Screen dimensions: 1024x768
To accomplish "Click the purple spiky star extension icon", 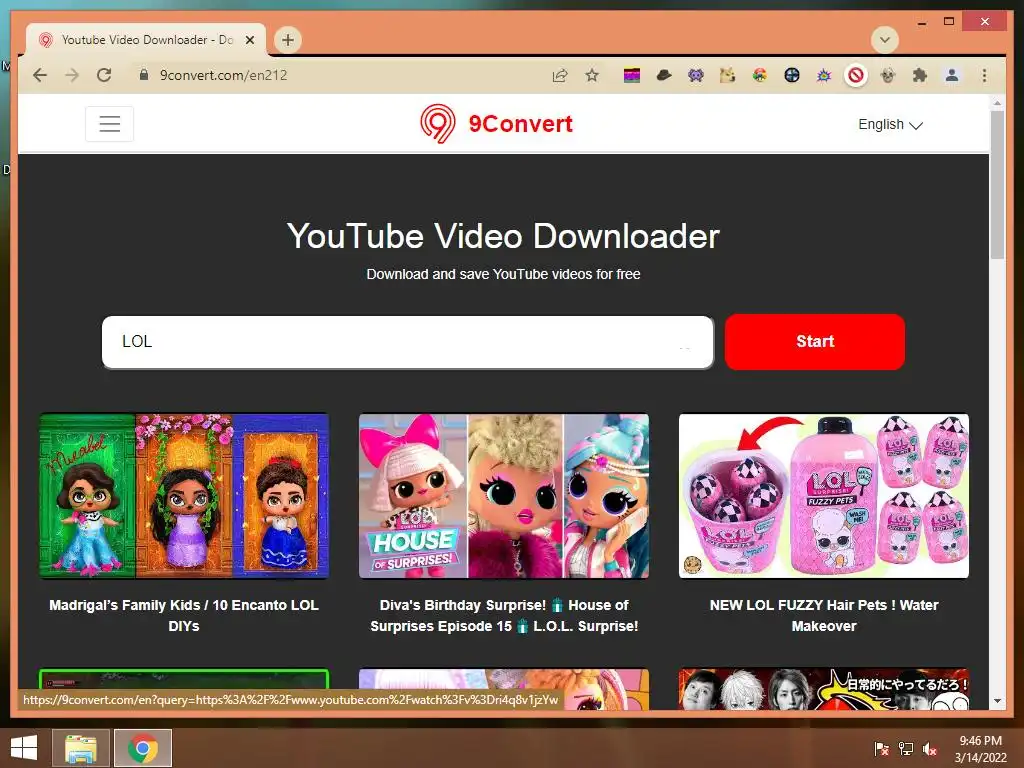I will [824, 76].
